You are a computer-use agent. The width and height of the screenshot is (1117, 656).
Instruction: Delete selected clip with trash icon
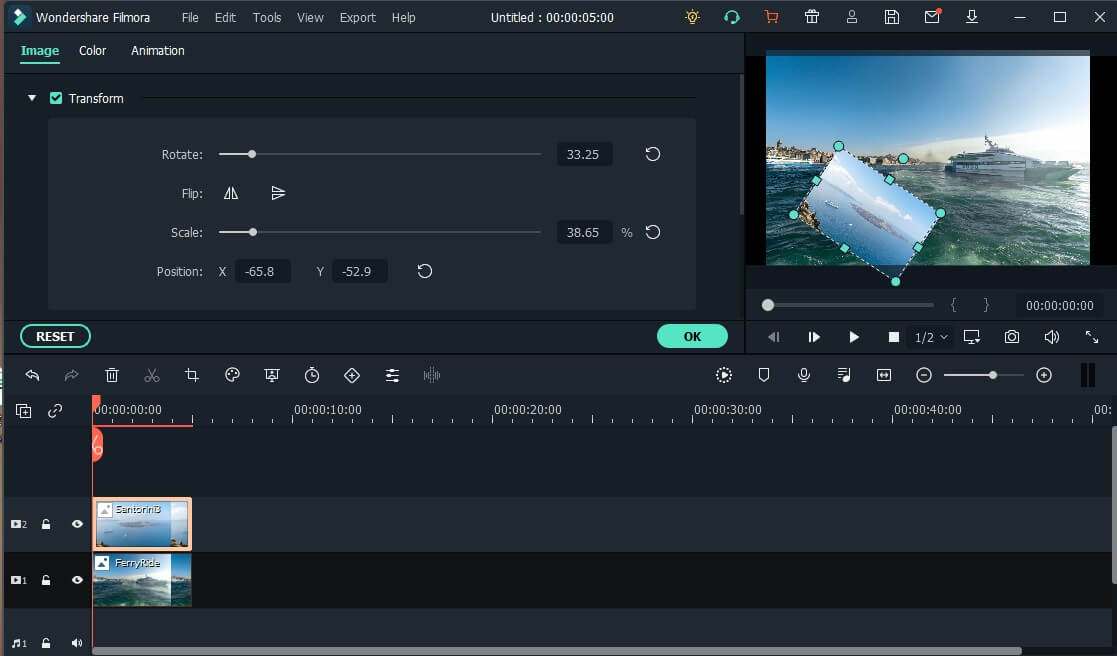(112, 375)
